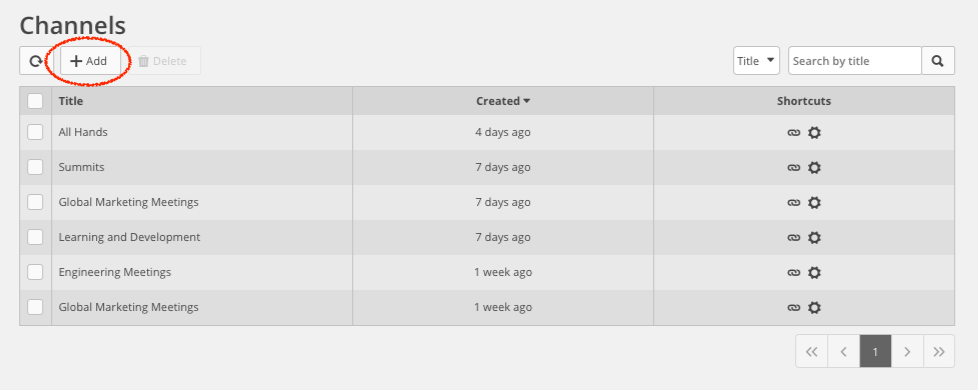This screenshot has width=978, height=390.
Task: Click the refresh icon button
Action: 36,61
